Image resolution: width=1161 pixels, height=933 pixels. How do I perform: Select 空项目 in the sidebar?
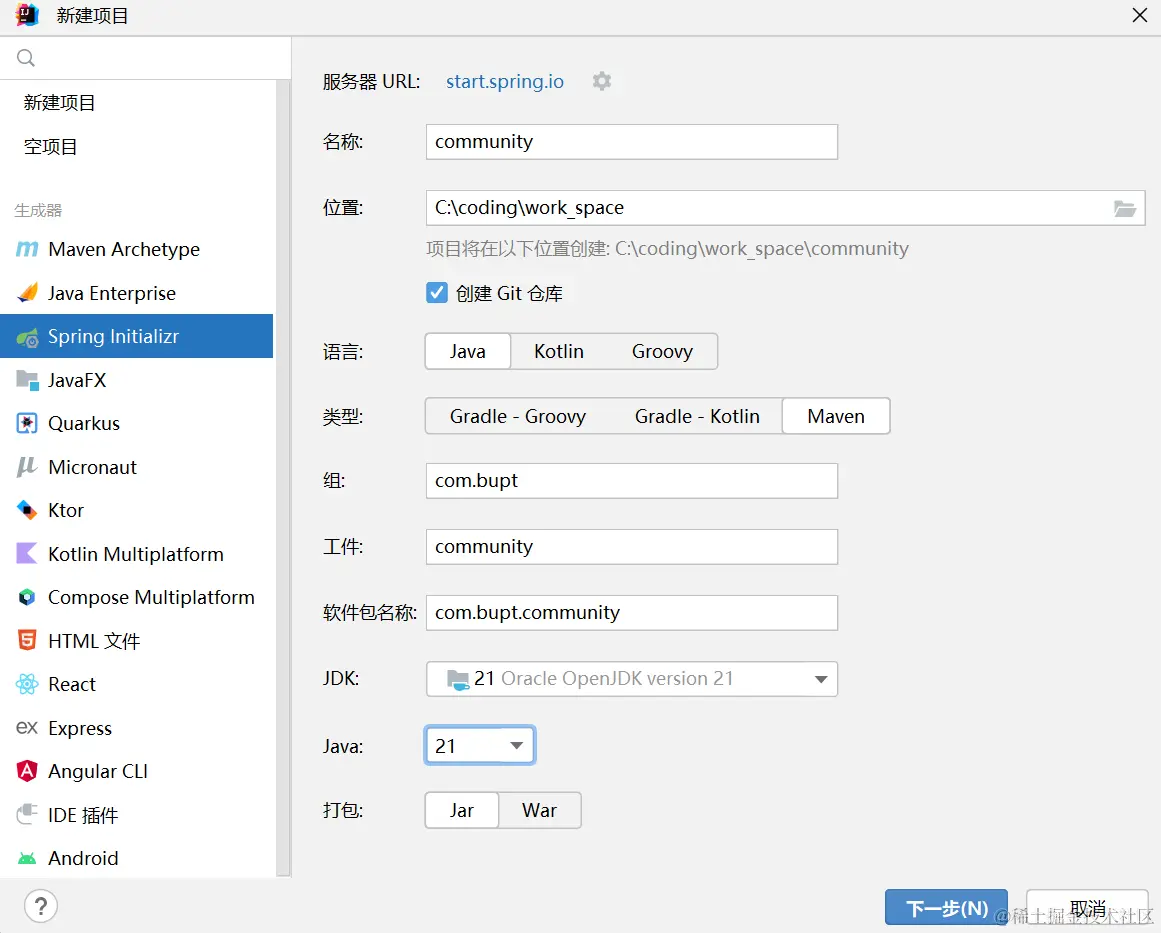click(x=51, y=147)
